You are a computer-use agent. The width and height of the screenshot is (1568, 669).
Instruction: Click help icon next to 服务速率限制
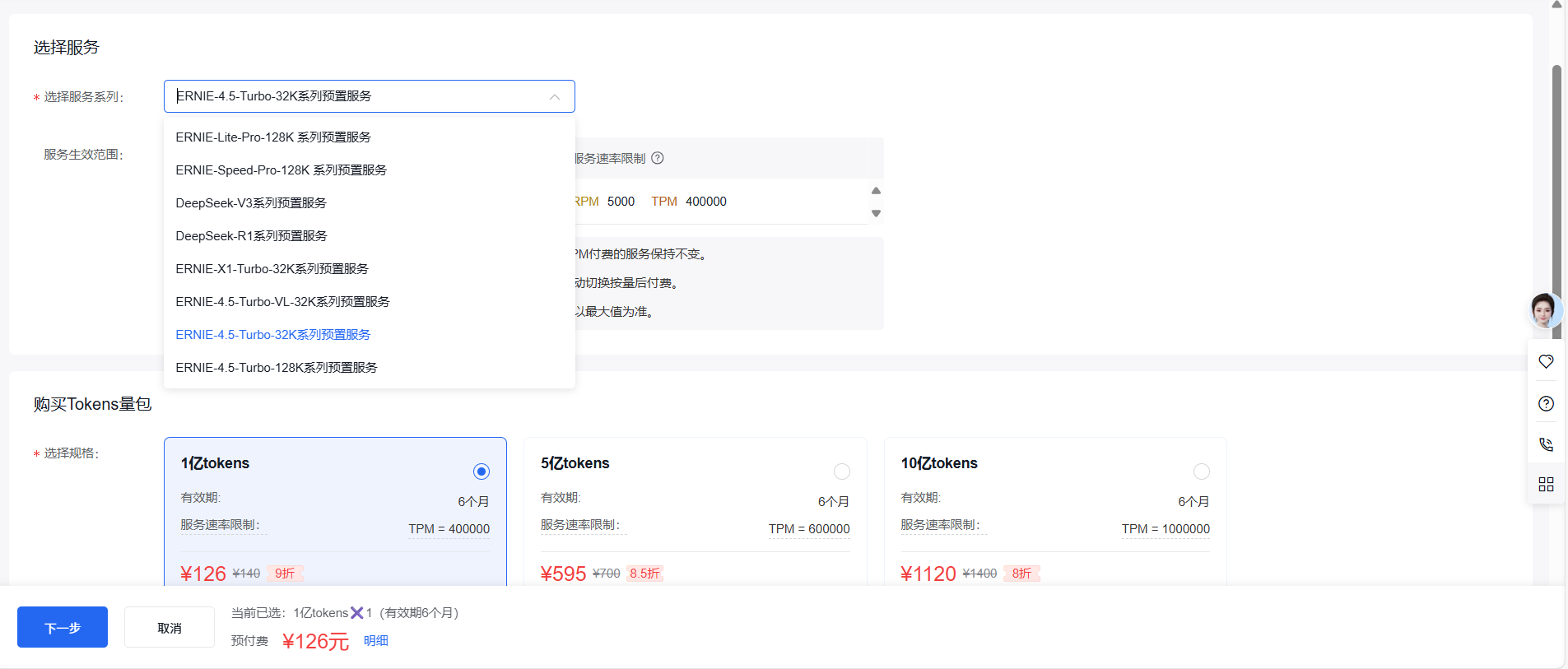pos(658,158)
